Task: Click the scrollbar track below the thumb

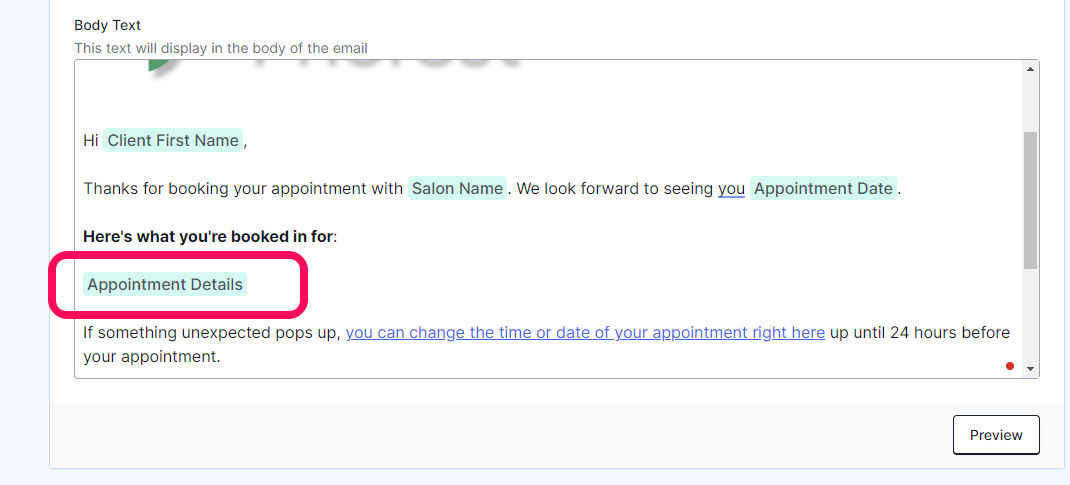Action: (1030, 314)
